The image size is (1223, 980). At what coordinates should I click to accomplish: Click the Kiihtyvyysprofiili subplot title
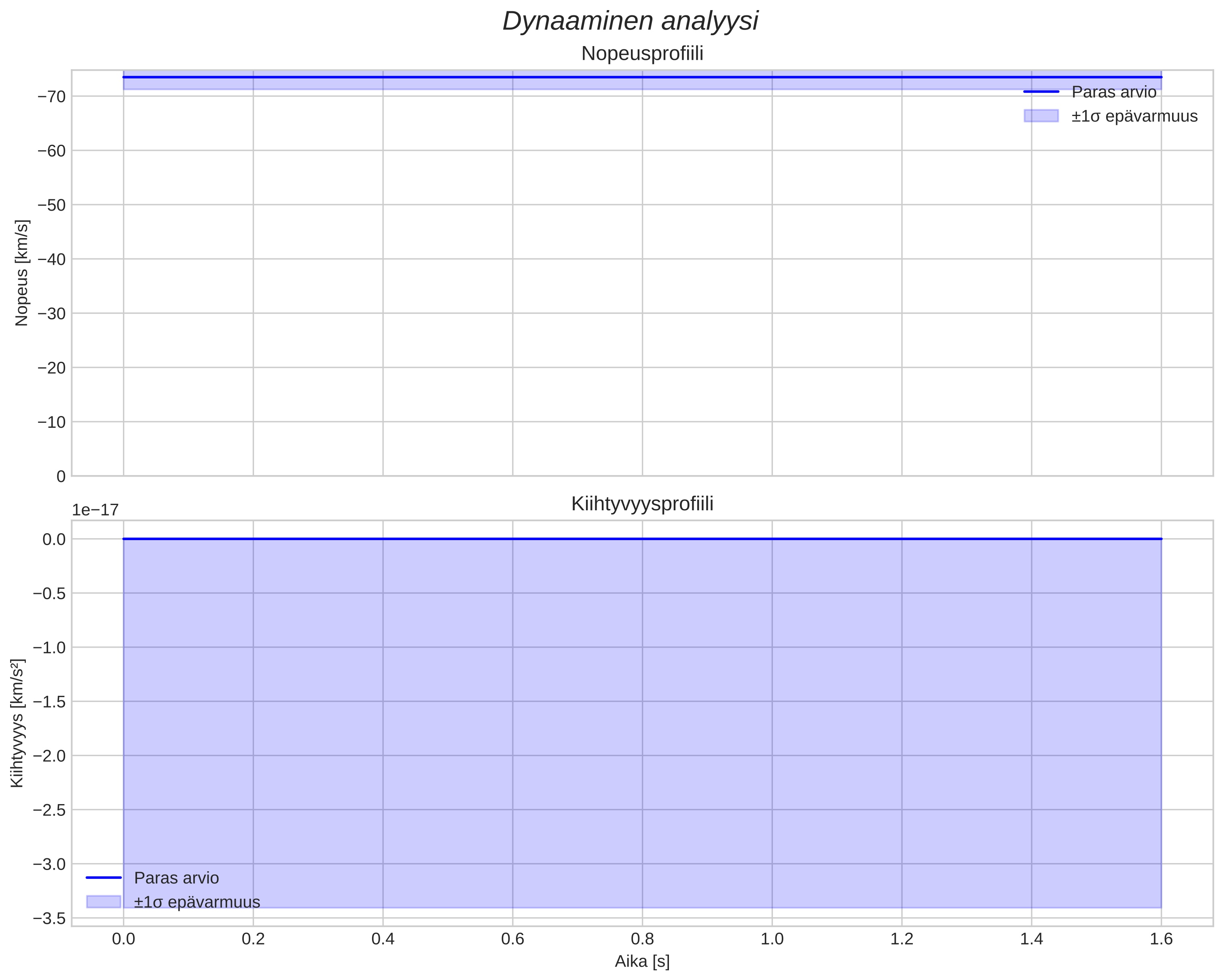(642, 504)
